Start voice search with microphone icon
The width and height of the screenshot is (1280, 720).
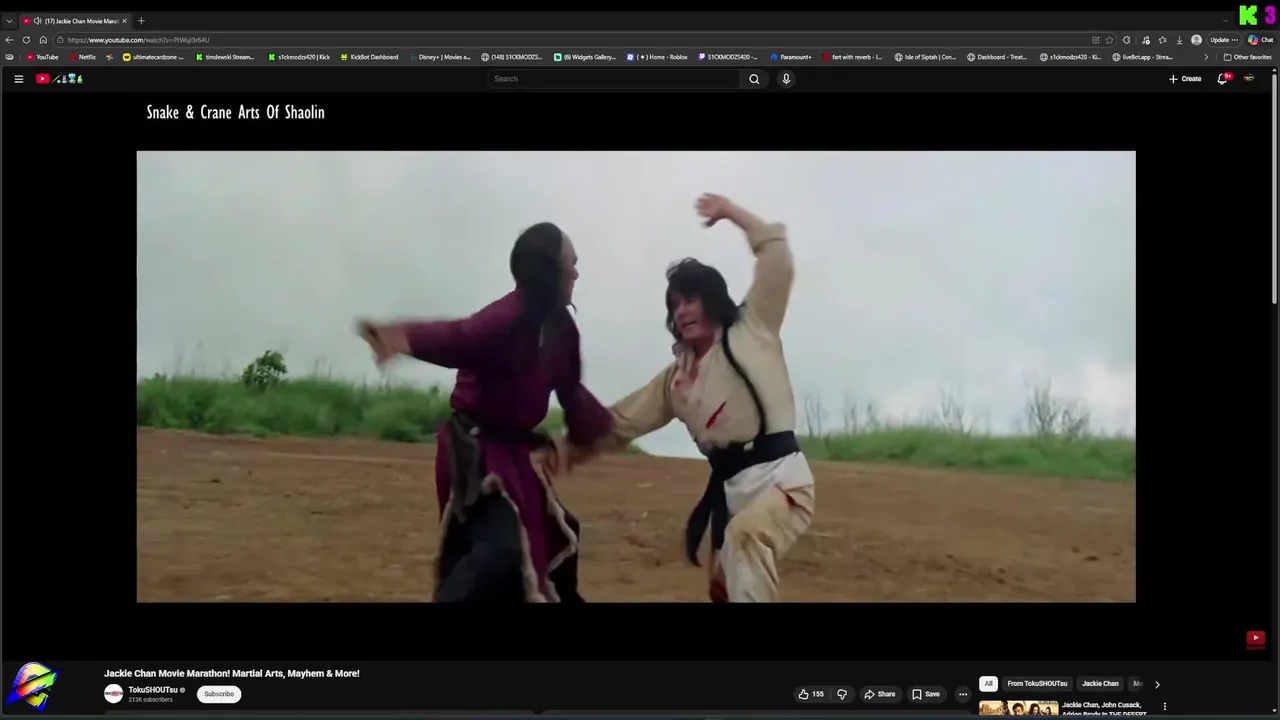[786, 79]
